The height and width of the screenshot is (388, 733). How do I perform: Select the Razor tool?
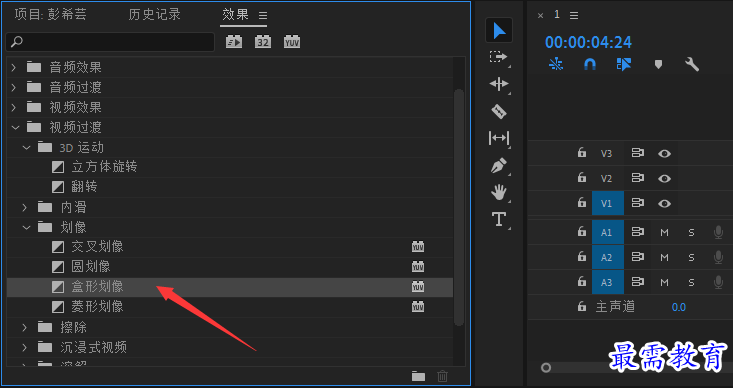coord(499,111)
